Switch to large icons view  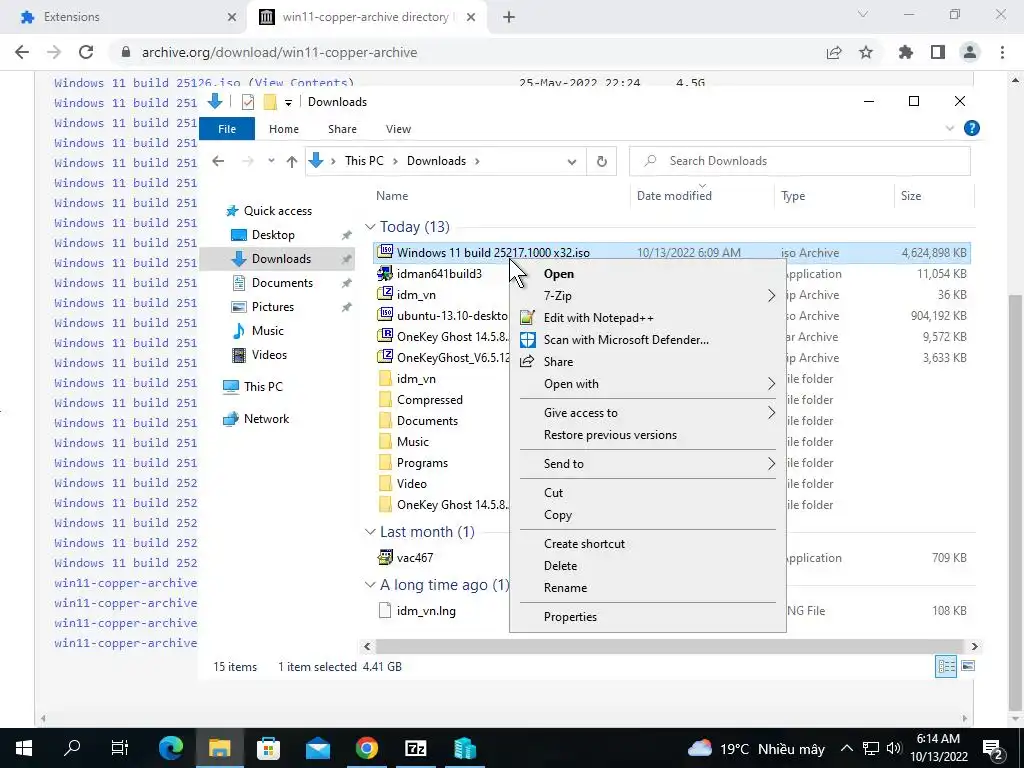click(968, 666)
